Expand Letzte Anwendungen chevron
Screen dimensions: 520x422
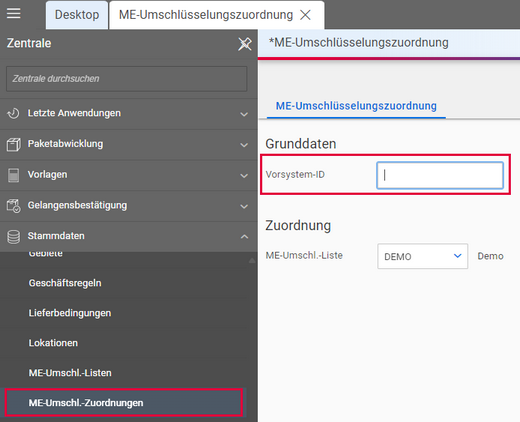(244, 114)
